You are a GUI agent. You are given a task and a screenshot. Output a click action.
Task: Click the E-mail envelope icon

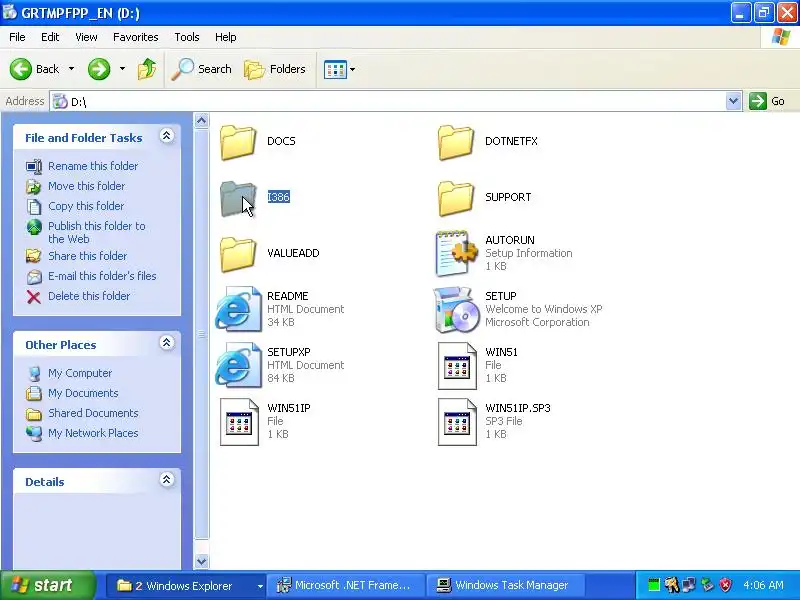pos(34,277)
